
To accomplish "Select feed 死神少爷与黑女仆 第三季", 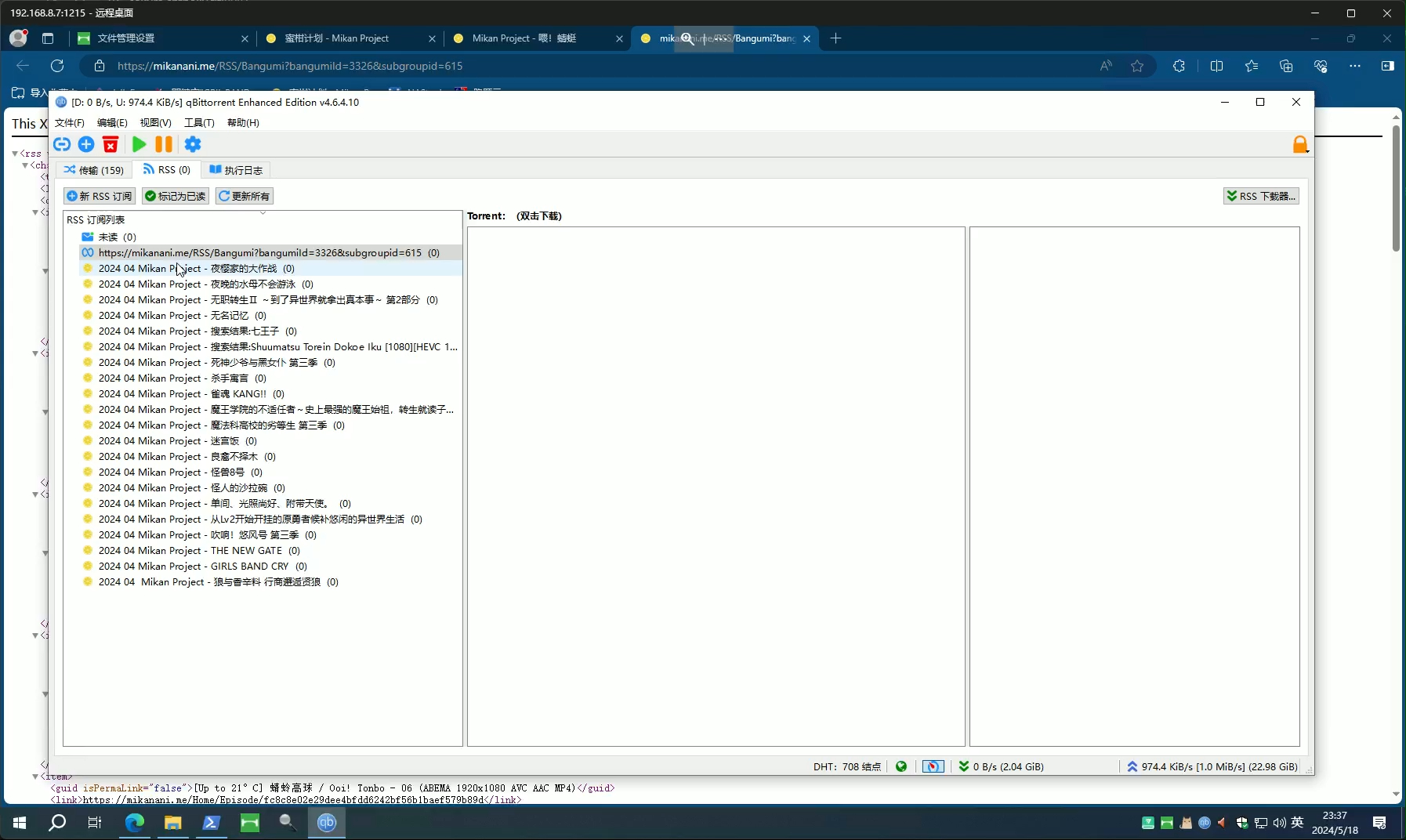I will pos(270,362).
